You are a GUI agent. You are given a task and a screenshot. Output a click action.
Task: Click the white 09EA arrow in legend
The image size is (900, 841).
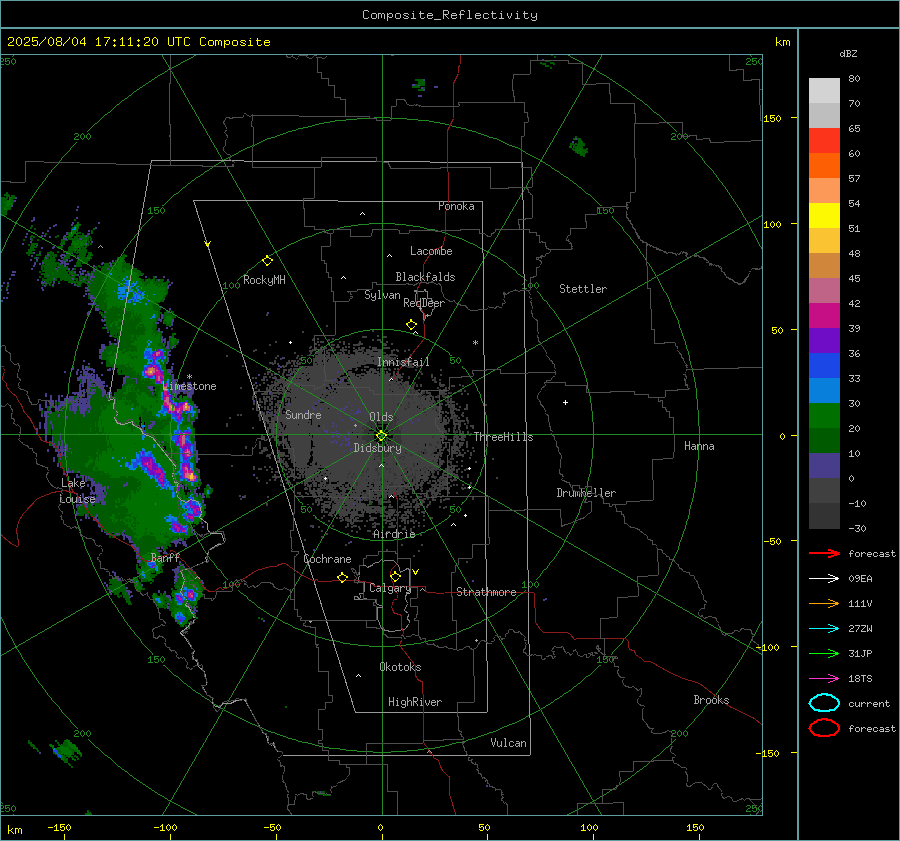pos(824,579)
